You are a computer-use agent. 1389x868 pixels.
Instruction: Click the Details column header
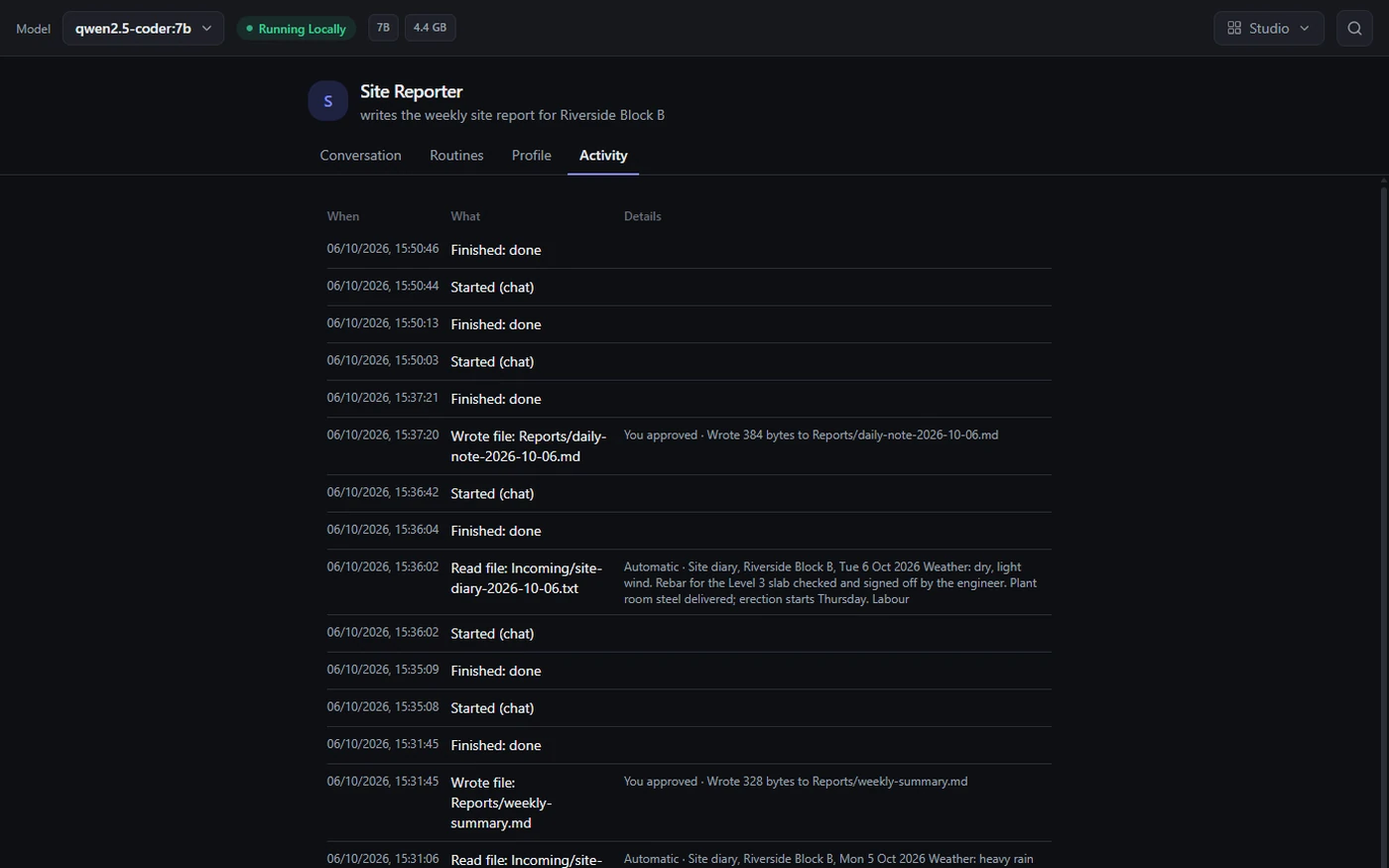tap(642, 216)
